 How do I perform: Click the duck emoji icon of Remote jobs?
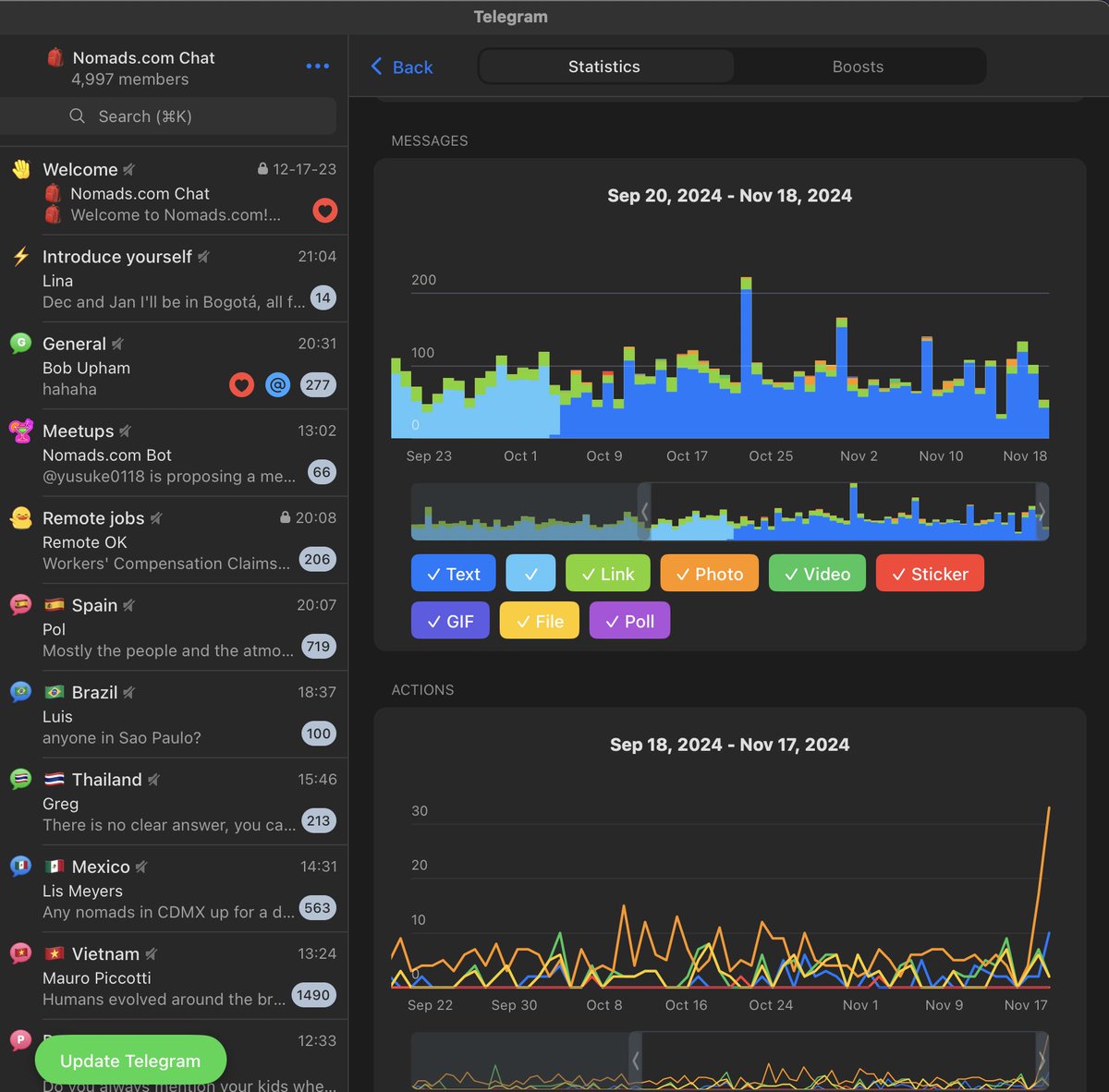21,517
